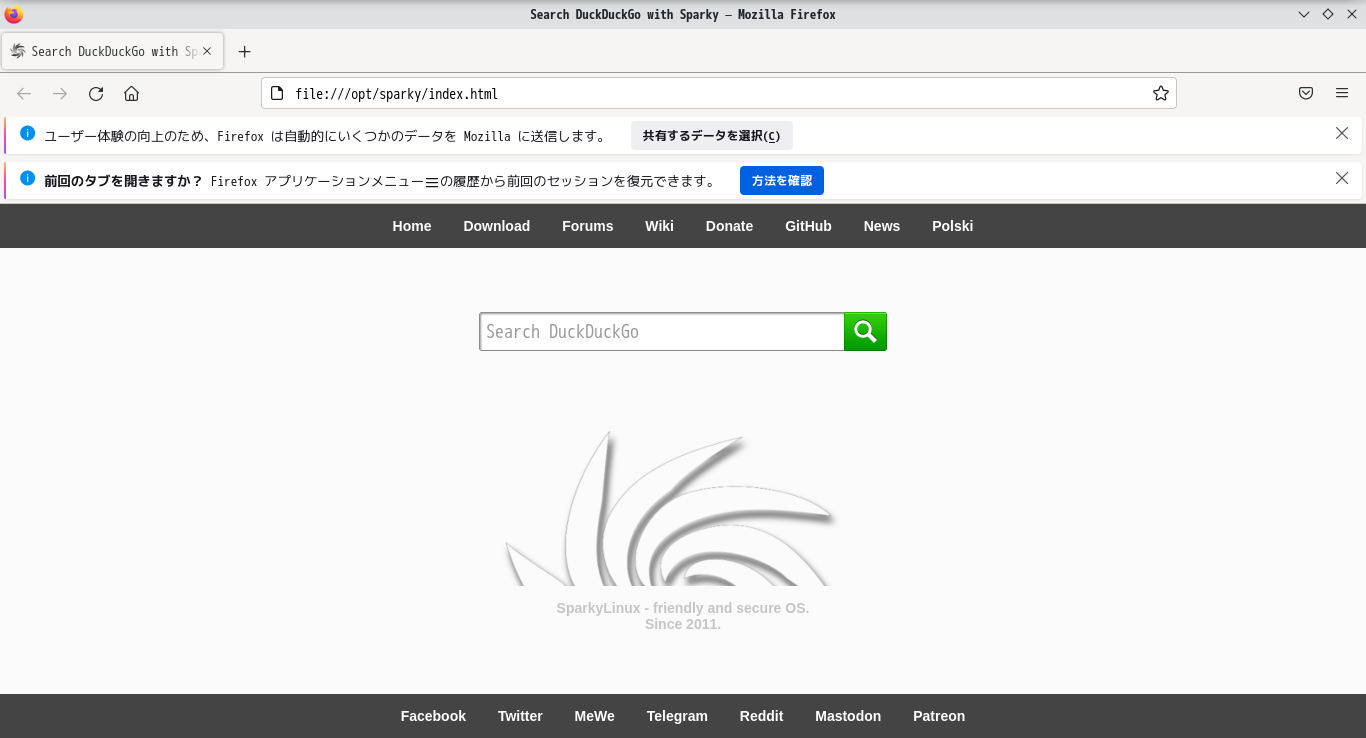1366x738 pixels.
Task: Dismiss the Mozilla data sharing notification
Action: [x=1342, y=133]
